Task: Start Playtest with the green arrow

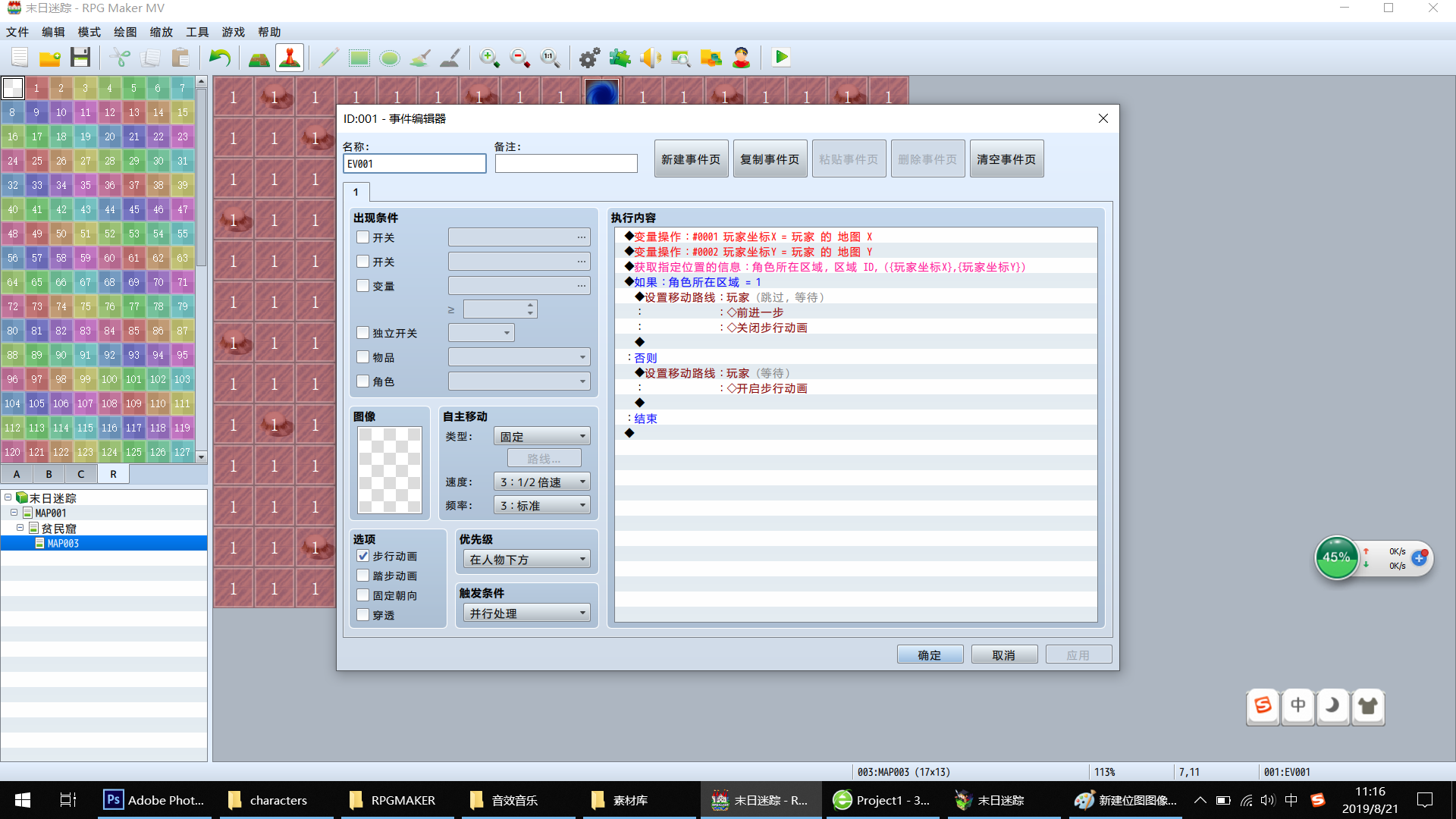Action: pyautogui.click(x=781, y=58)
